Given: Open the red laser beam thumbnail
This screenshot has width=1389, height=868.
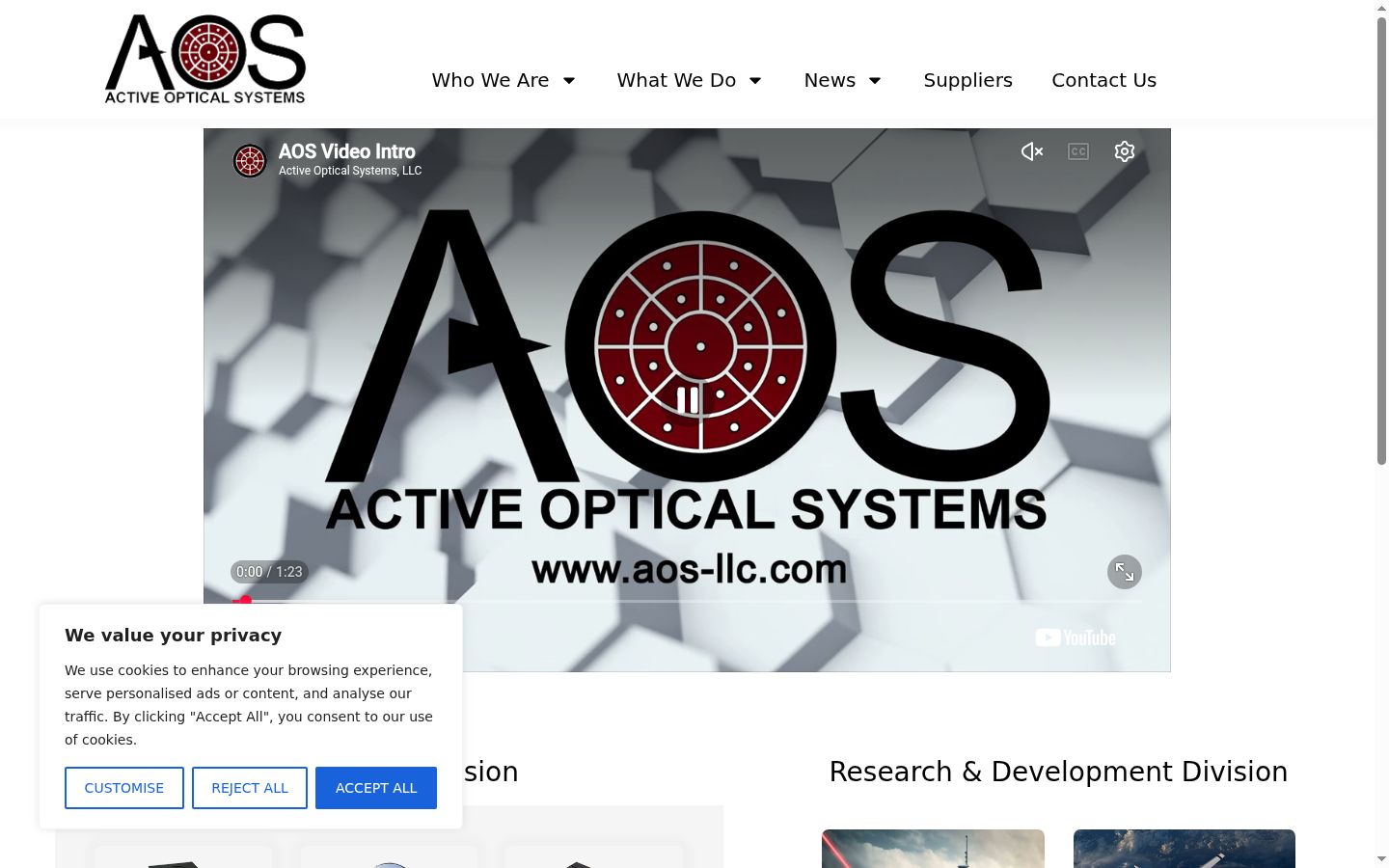Looking at the screenshot, I should pos(933,849).
